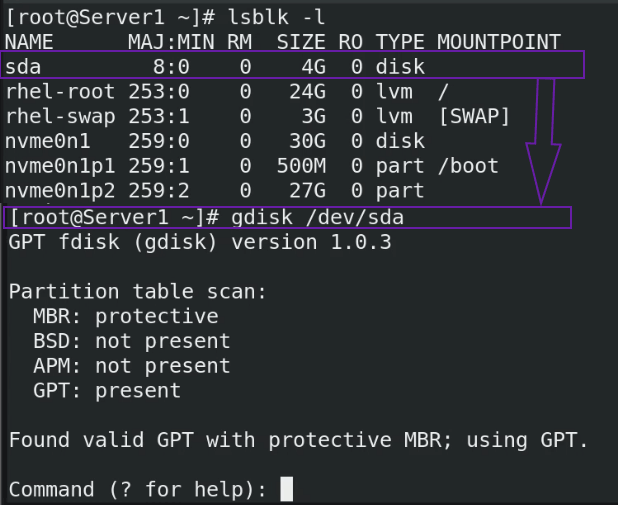
Task: Click the 'nvme0n1p2' partition name
Action: (60, 191)
